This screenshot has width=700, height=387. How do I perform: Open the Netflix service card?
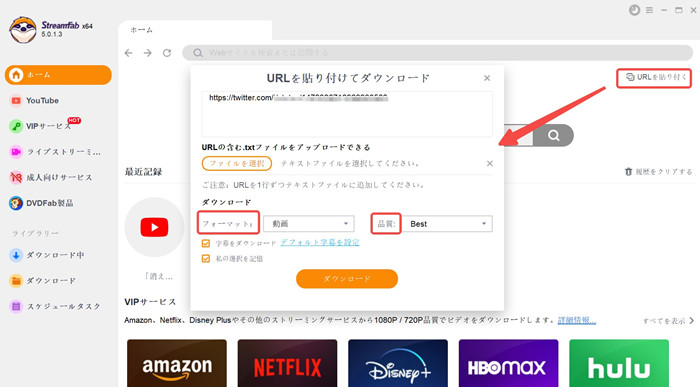[x=288, y=363]
